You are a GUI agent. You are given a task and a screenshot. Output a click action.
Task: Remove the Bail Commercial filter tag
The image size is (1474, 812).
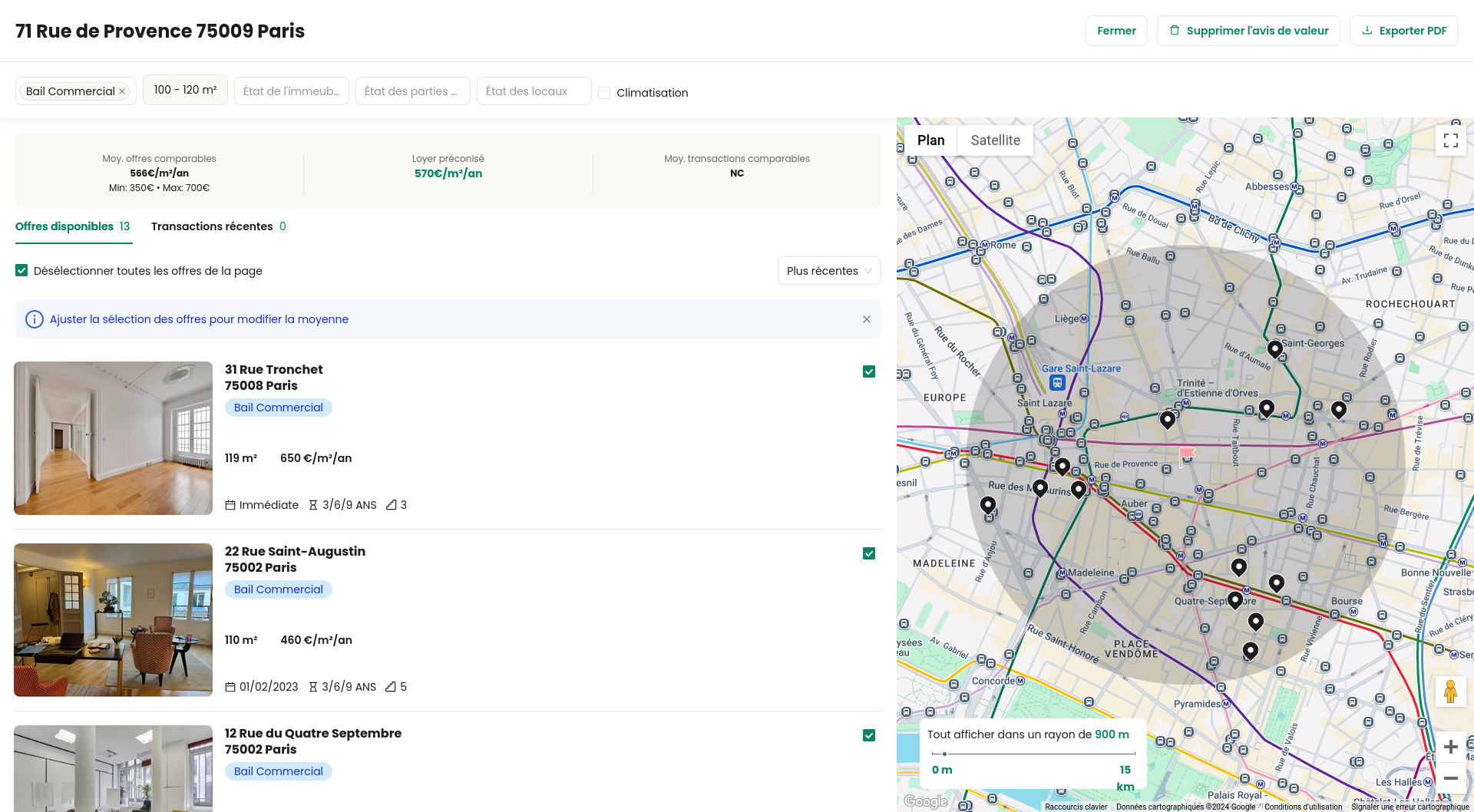point(122,91)
